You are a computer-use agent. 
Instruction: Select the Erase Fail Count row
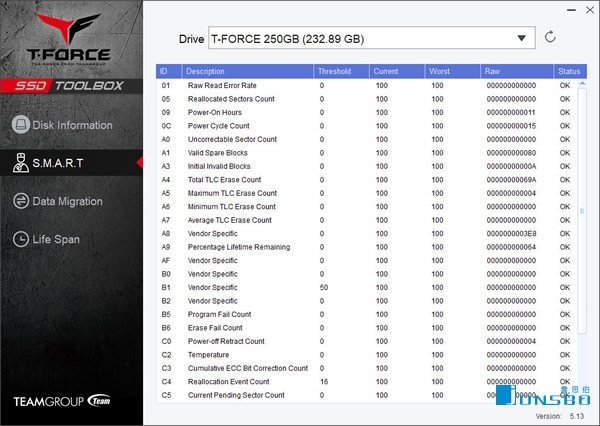367,328
